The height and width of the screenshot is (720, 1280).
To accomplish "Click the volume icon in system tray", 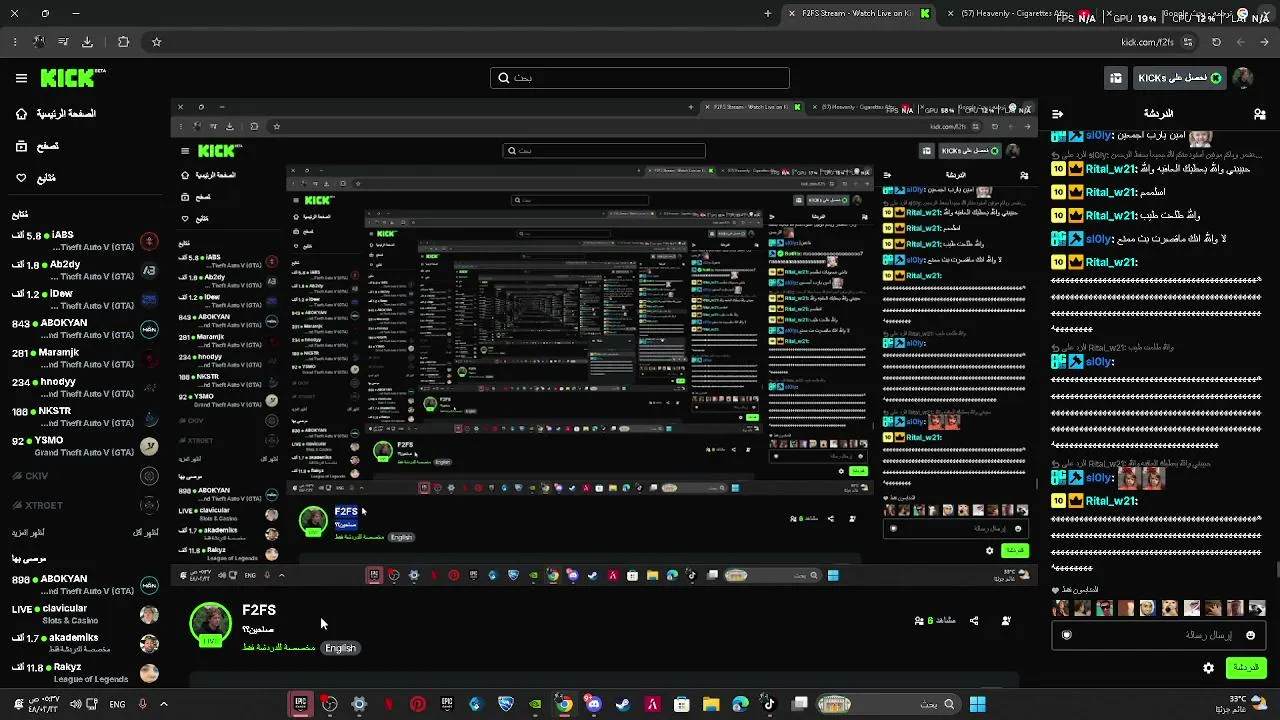I will (76, 704).
